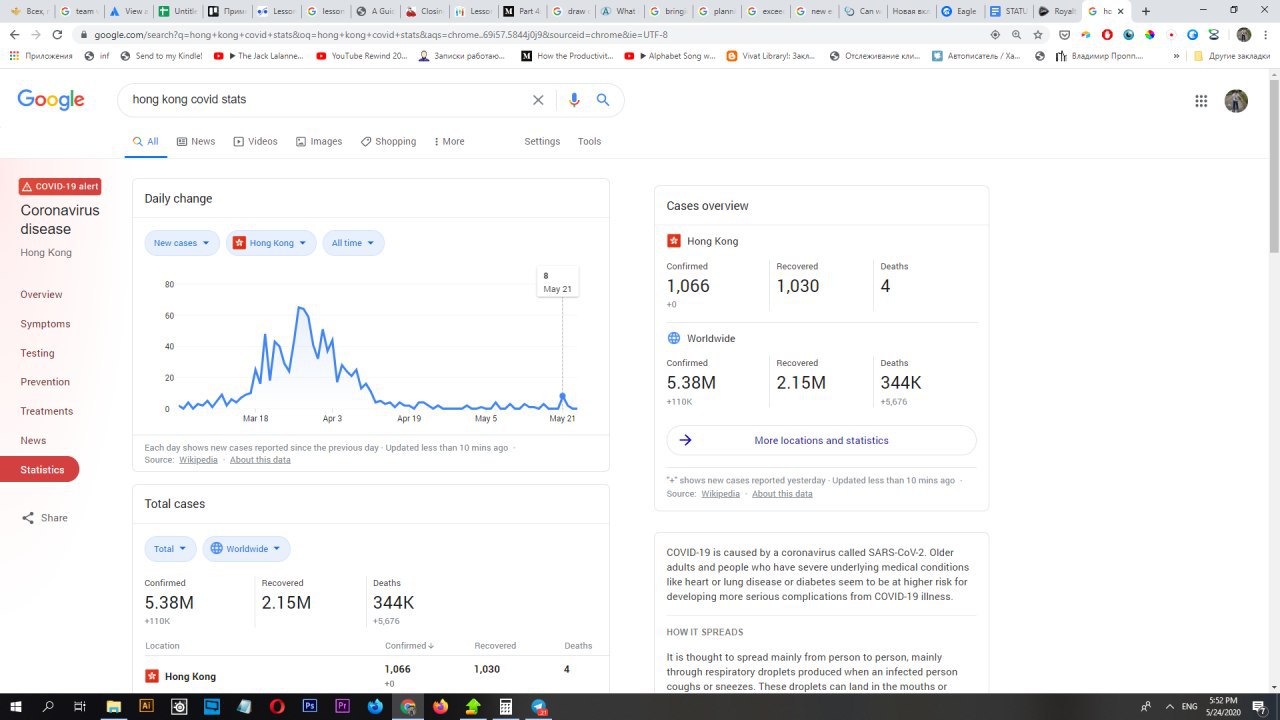The image size is (1280, 720).
Task: Reload the page
Action: pyautogui.click(x=57, y=34)
